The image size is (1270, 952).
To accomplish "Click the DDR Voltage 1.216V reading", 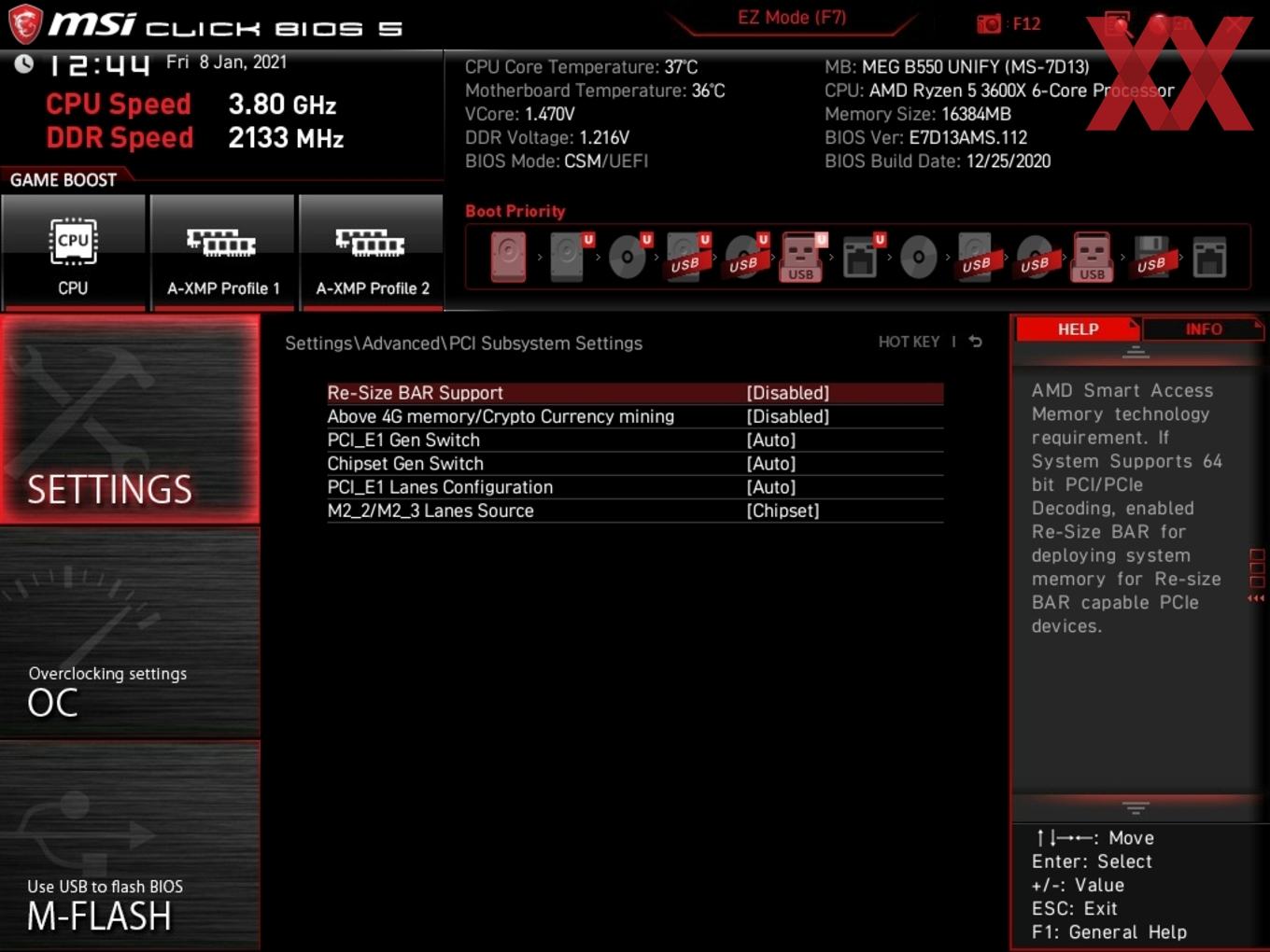I will pyautogui.click(x=547, y=137).
